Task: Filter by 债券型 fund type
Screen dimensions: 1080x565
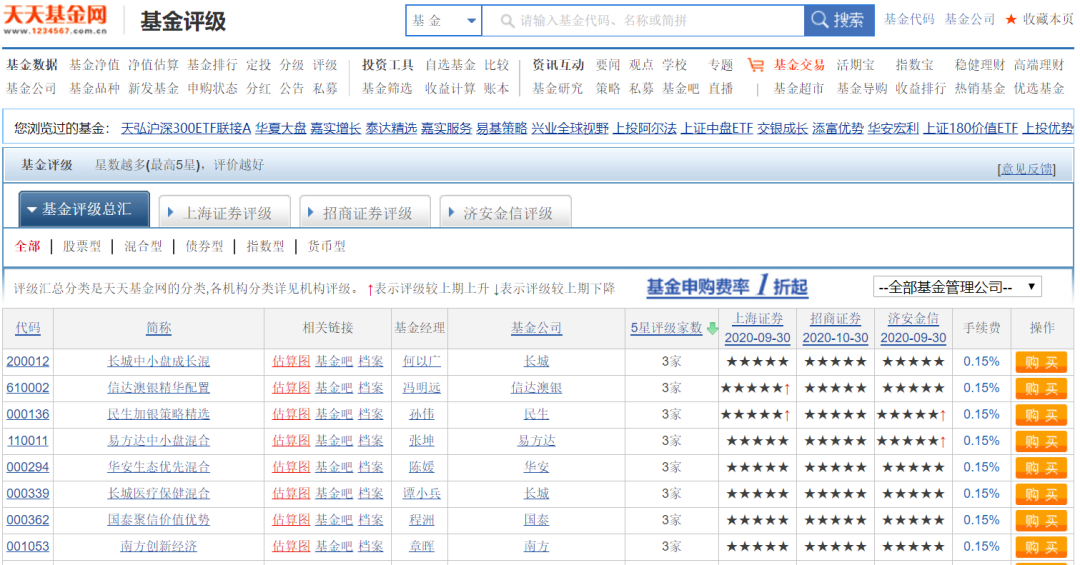Action: click(204, 247)
